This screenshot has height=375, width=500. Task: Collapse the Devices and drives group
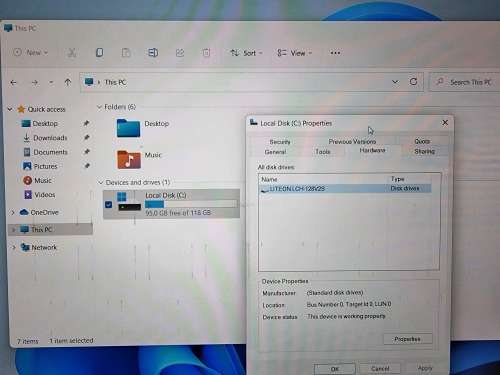(x=100, y=182)
